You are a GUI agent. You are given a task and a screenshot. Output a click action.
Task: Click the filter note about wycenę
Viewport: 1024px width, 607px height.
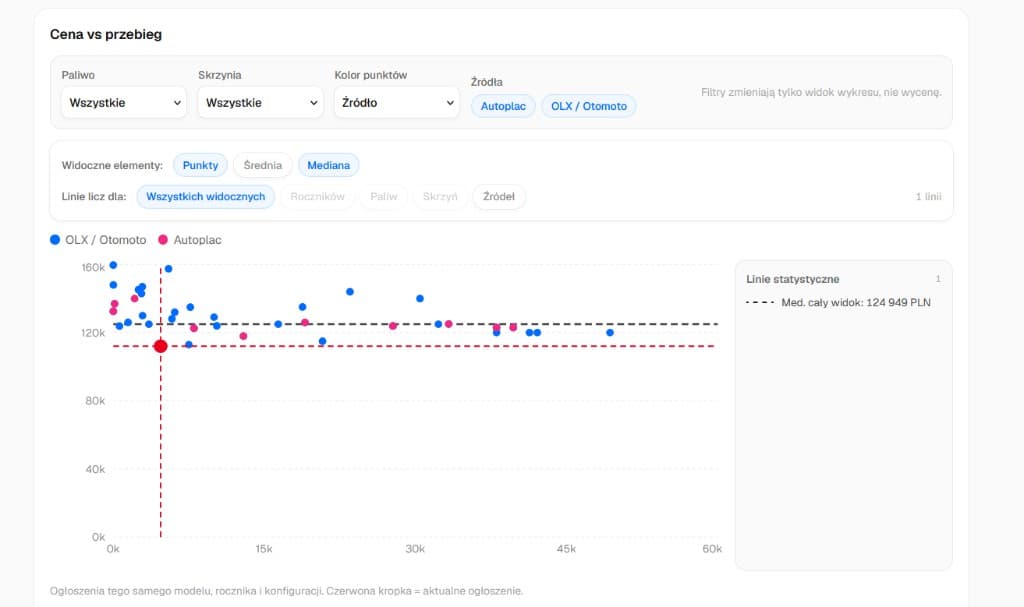[x=822, y=92]
